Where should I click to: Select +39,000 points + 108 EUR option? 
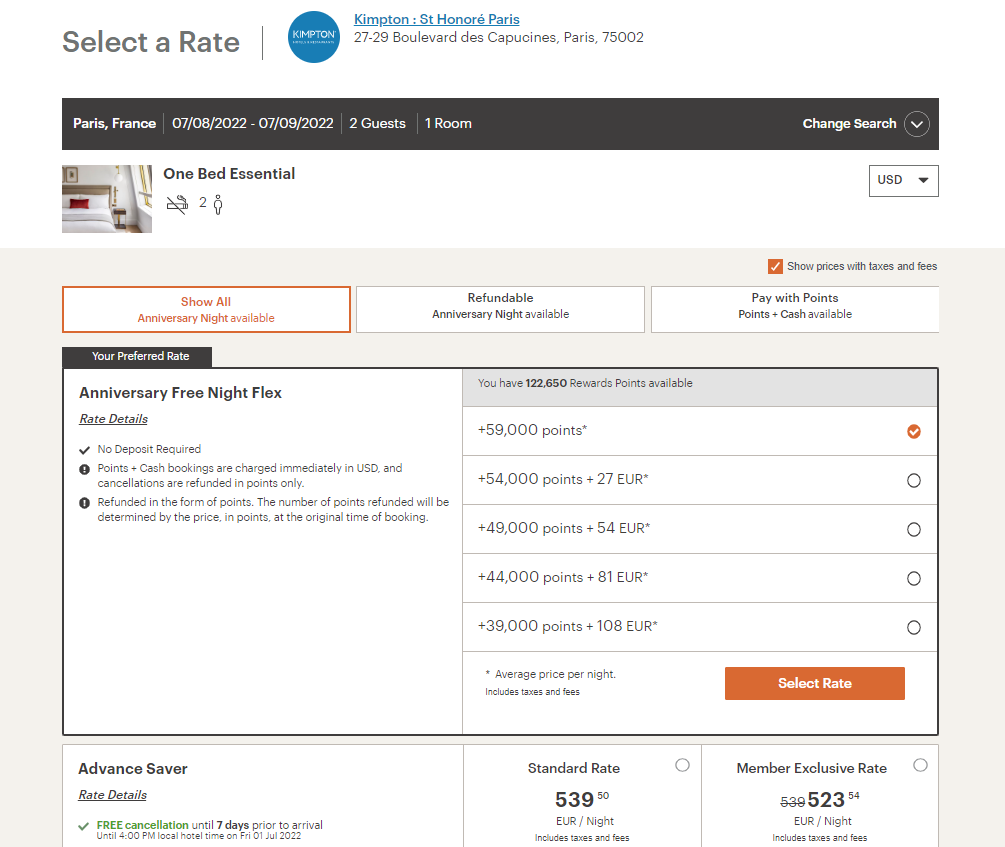coord(913,628)
